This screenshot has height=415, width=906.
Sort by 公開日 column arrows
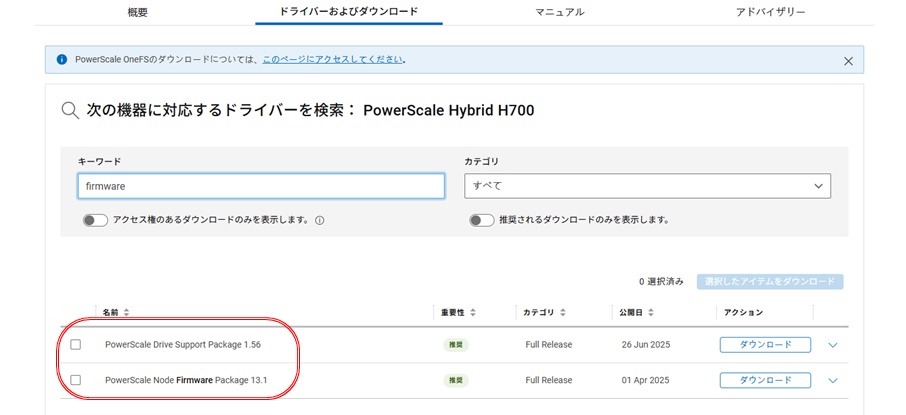[x=651, y=313]
